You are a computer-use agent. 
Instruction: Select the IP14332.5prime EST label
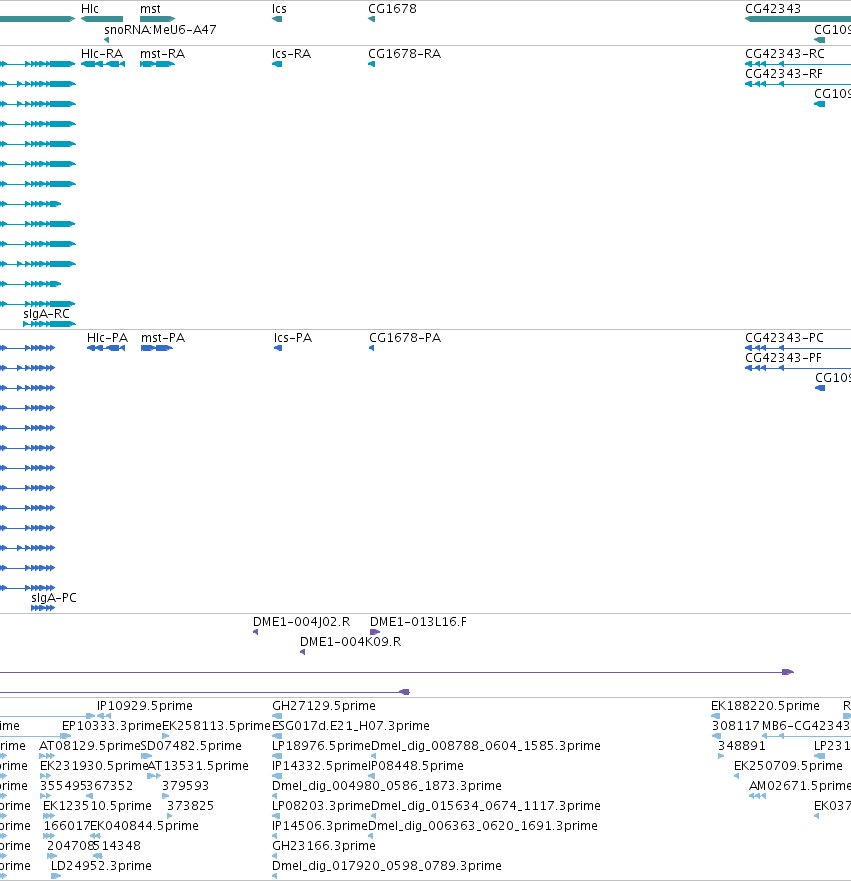point(320,766)
